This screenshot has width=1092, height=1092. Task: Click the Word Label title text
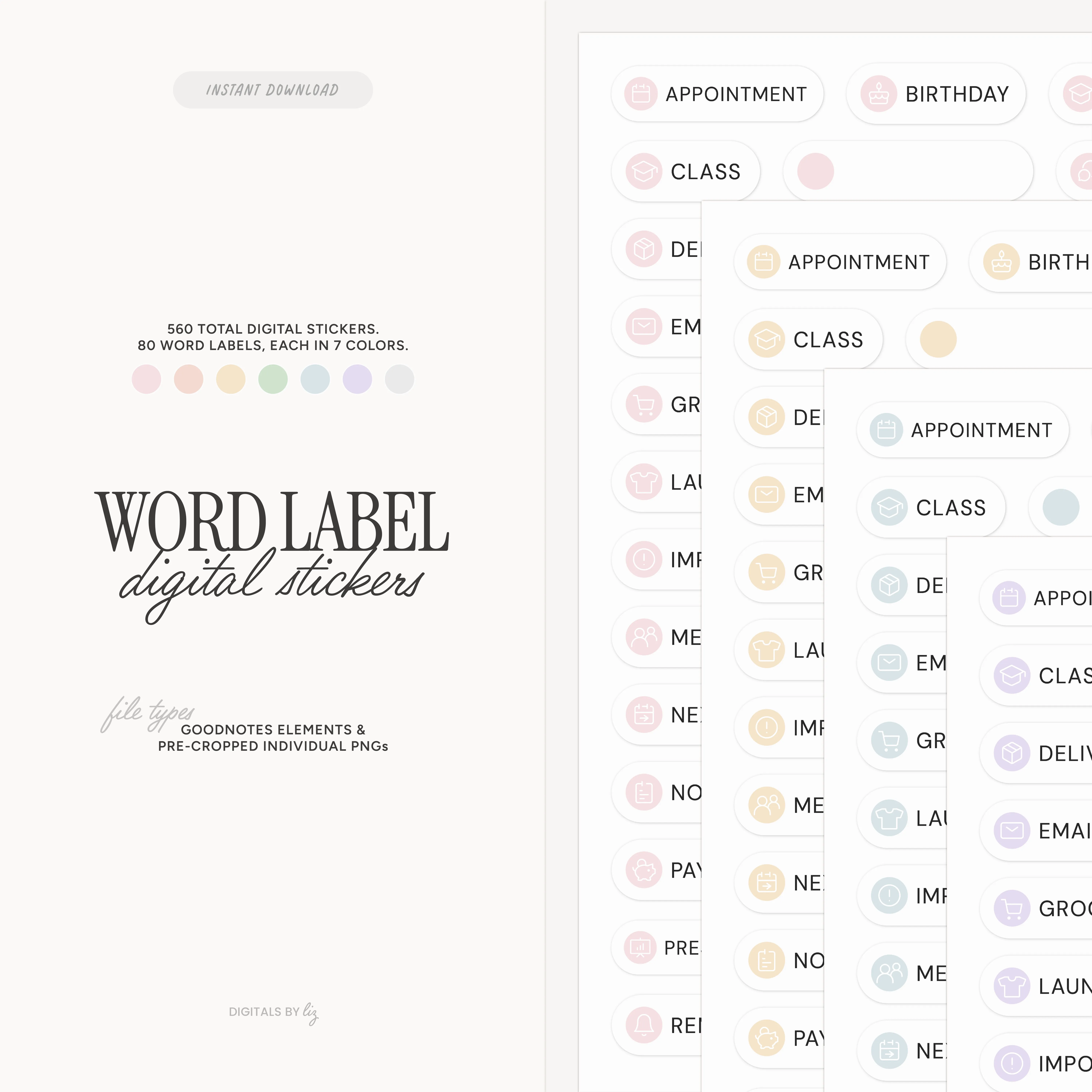coord(272,521)
